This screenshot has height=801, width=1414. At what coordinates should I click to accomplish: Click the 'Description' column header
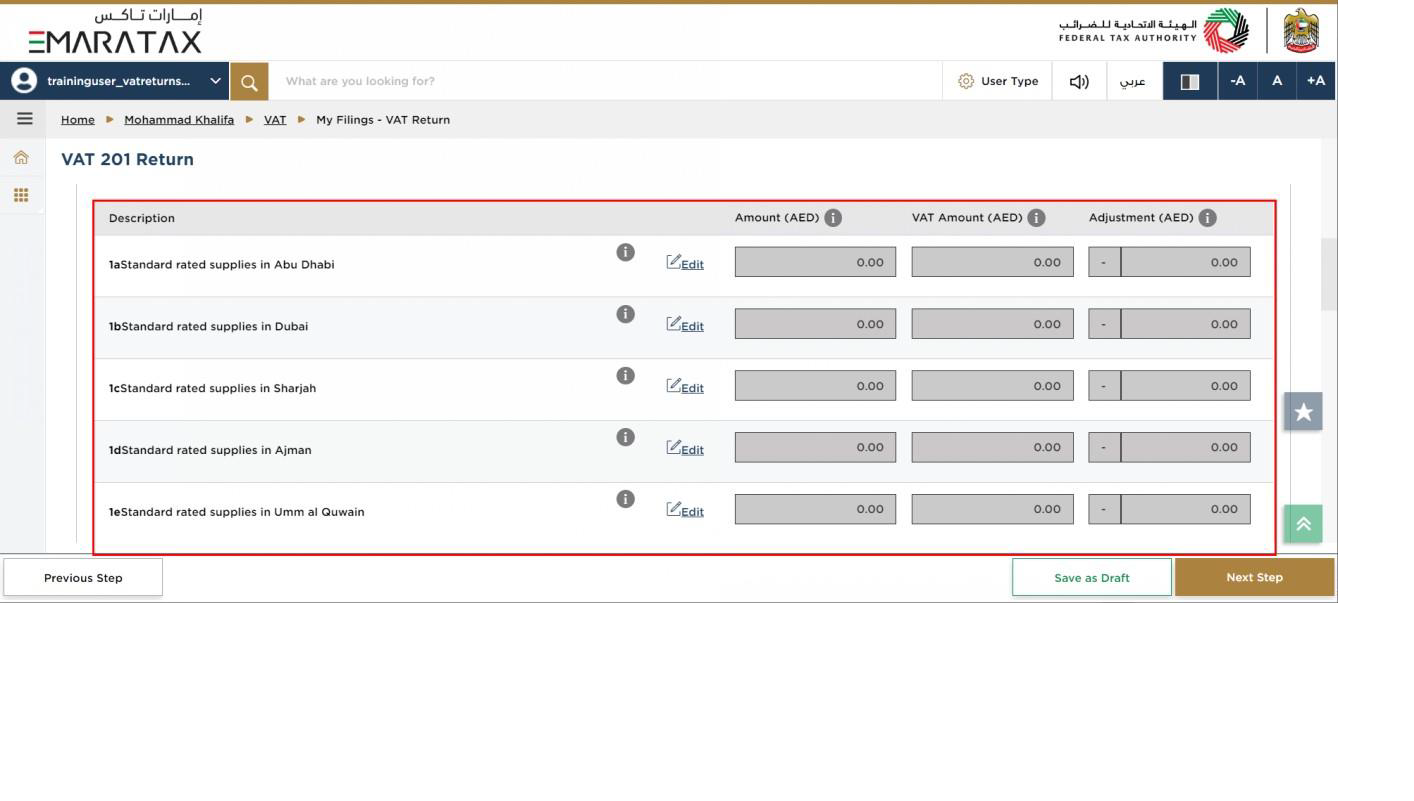point(141,218)
